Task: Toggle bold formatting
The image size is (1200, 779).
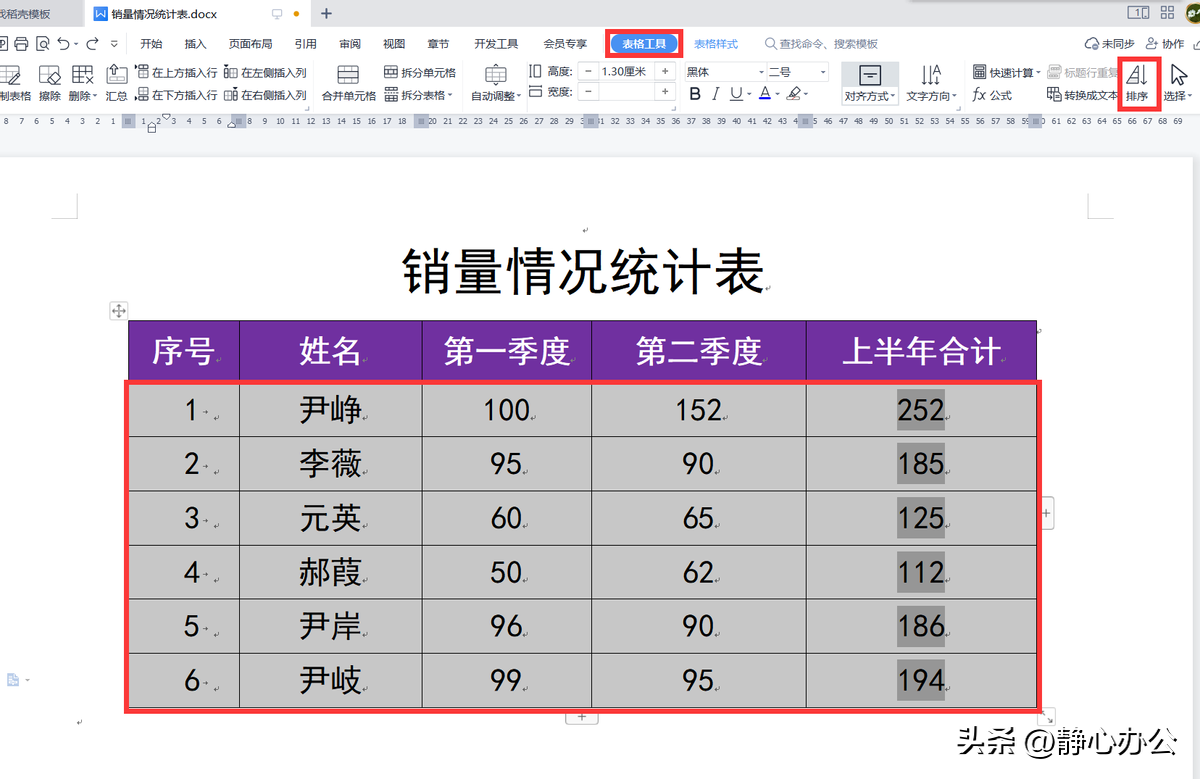Action: click(x=696, y=94)
